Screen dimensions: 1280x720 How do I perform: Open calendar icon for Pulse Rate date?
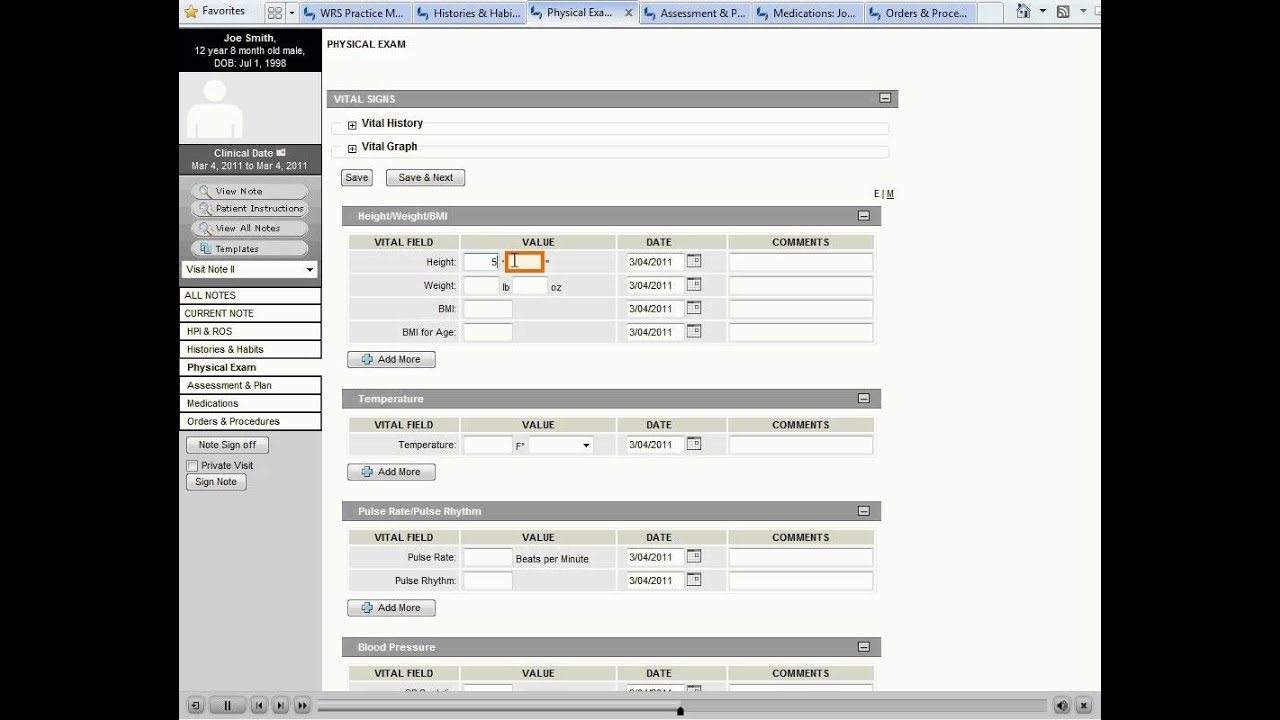pyautogui.click(x=694, y=556)
